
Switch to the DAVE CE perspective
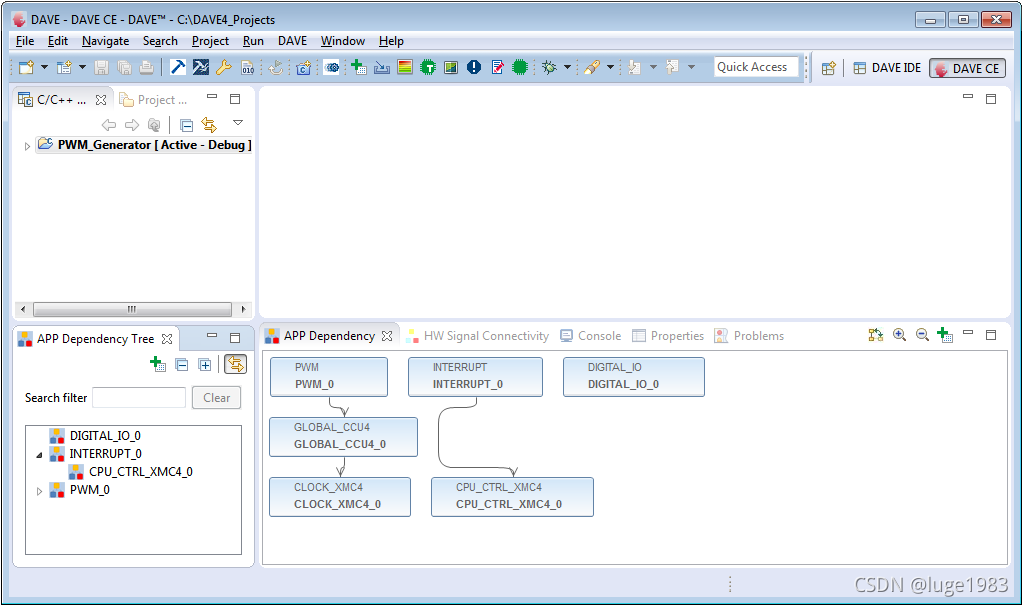(x=968, y=68)
